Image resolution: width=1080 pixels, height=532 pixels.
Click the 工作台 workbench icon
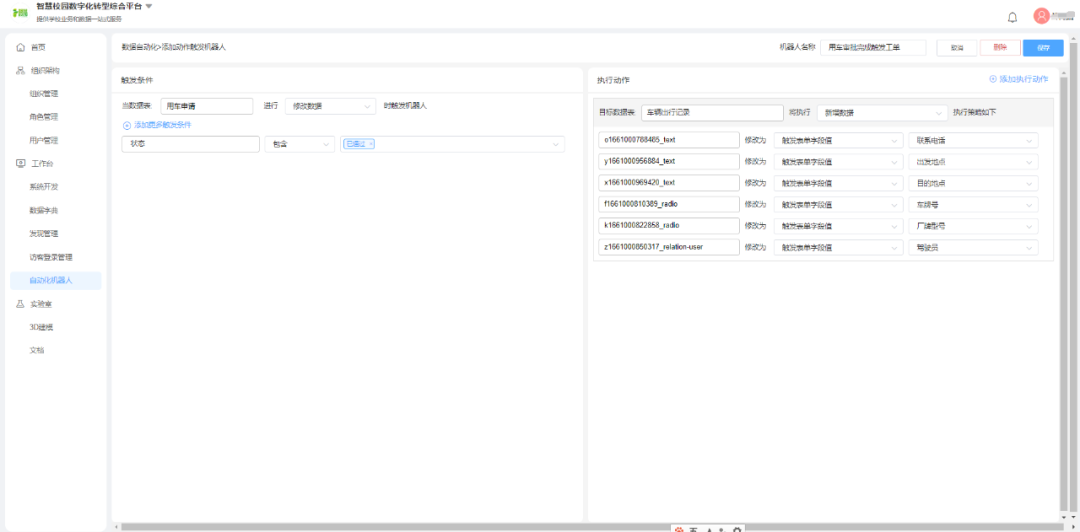(x=20, y=163)
